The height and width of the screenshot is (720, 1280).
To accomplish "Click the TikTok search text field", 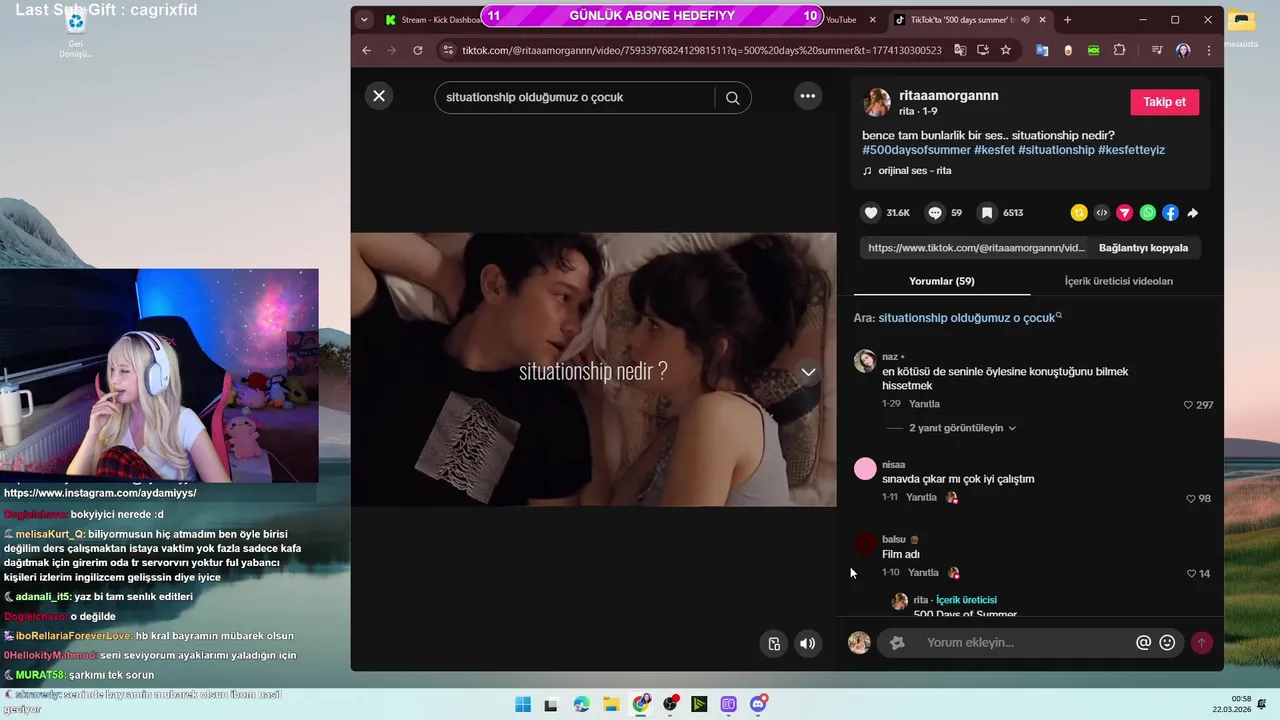I will tap(575, 97).
